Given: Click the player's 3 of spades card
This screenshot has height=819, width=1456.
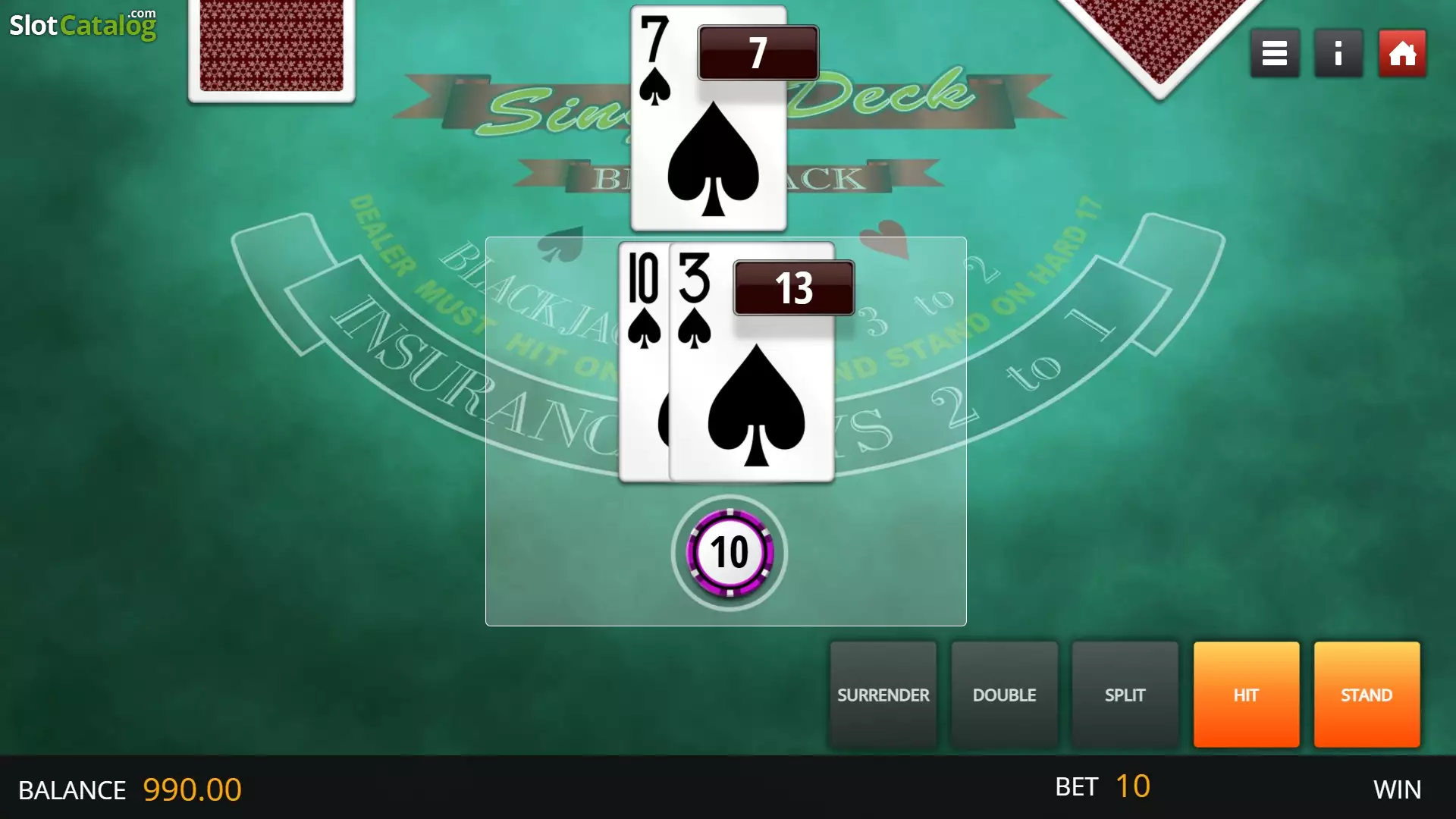Looking at the screenshot, I should [x=752, y=362].
